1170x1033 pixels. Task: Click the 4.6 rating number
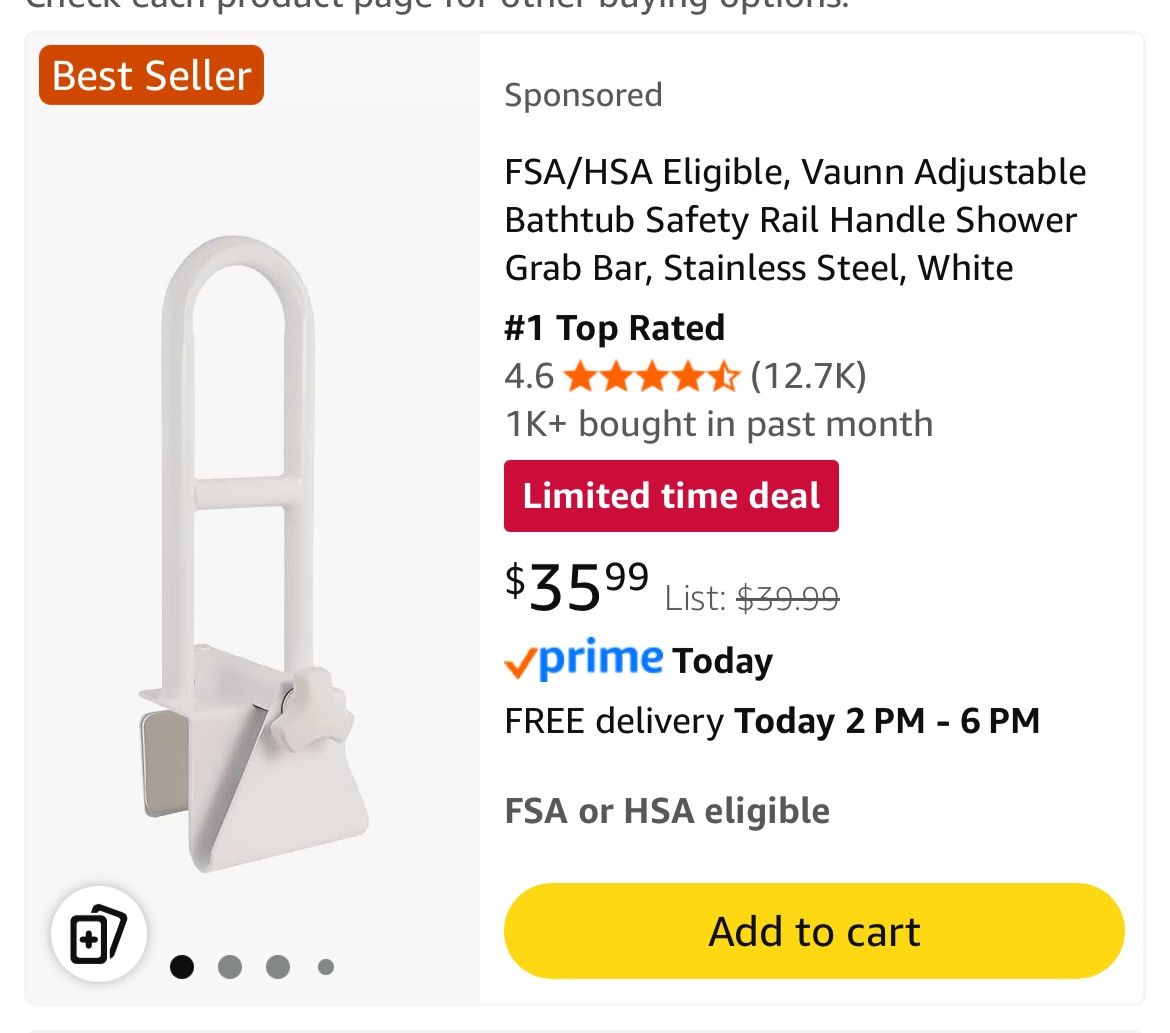(x=529, y=376)
